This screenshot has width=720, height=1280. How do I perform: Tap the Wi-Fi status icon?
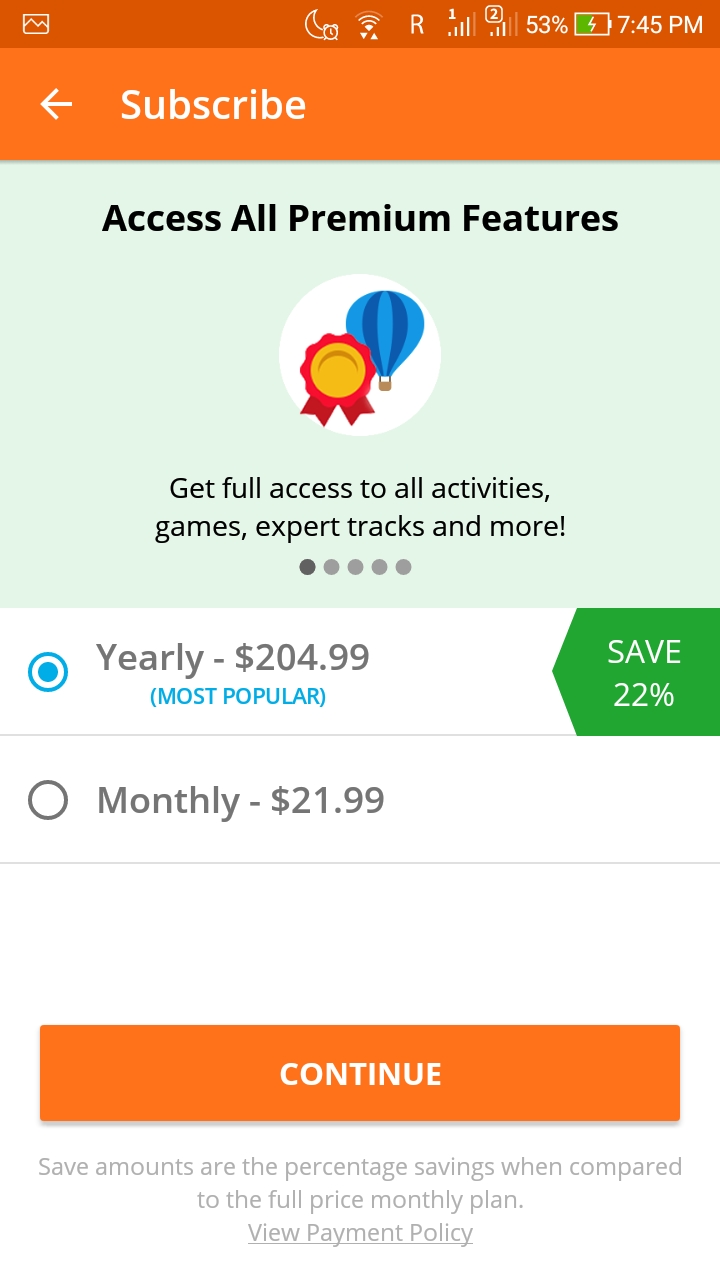click(369, 25)
